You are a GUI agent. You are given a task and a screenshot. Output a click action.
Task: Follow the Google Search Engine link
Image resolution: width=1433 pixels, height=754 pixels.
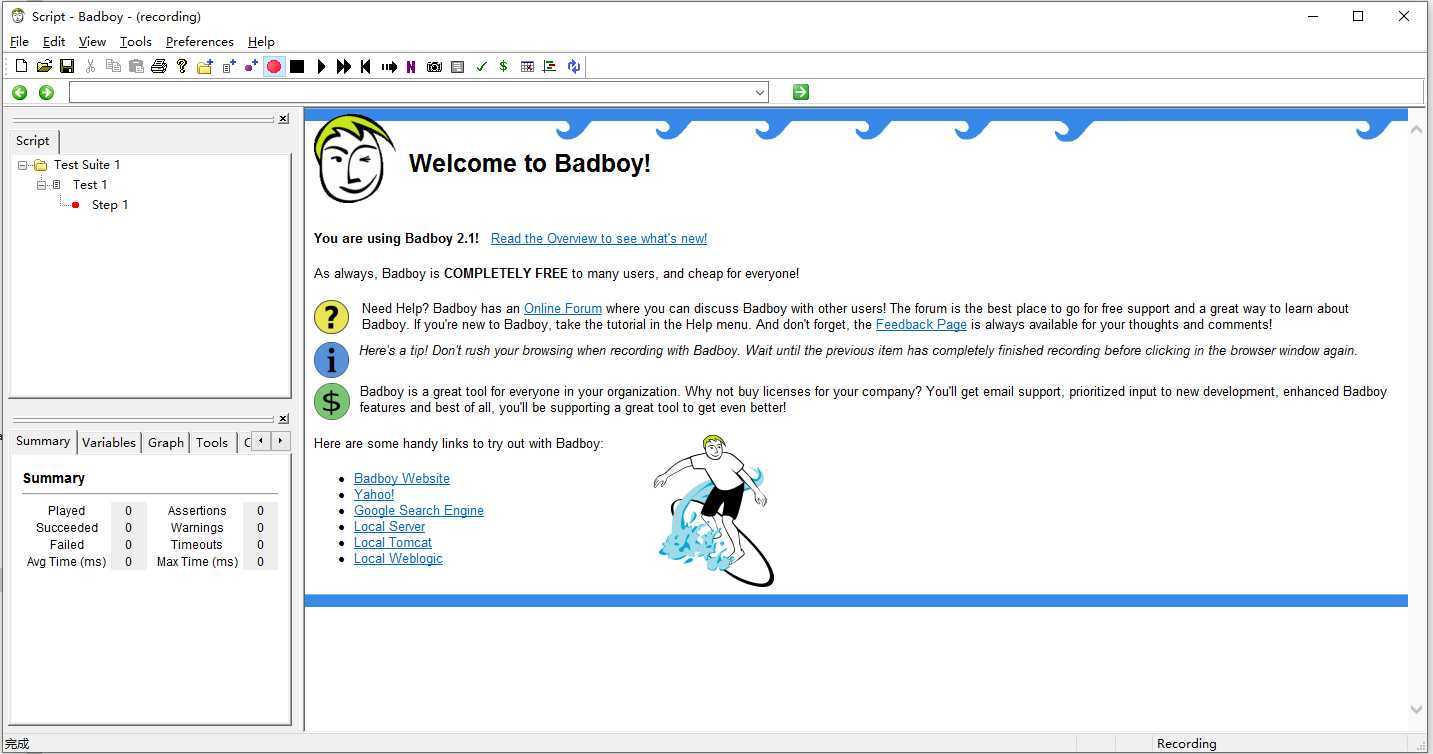click(419, 511)
